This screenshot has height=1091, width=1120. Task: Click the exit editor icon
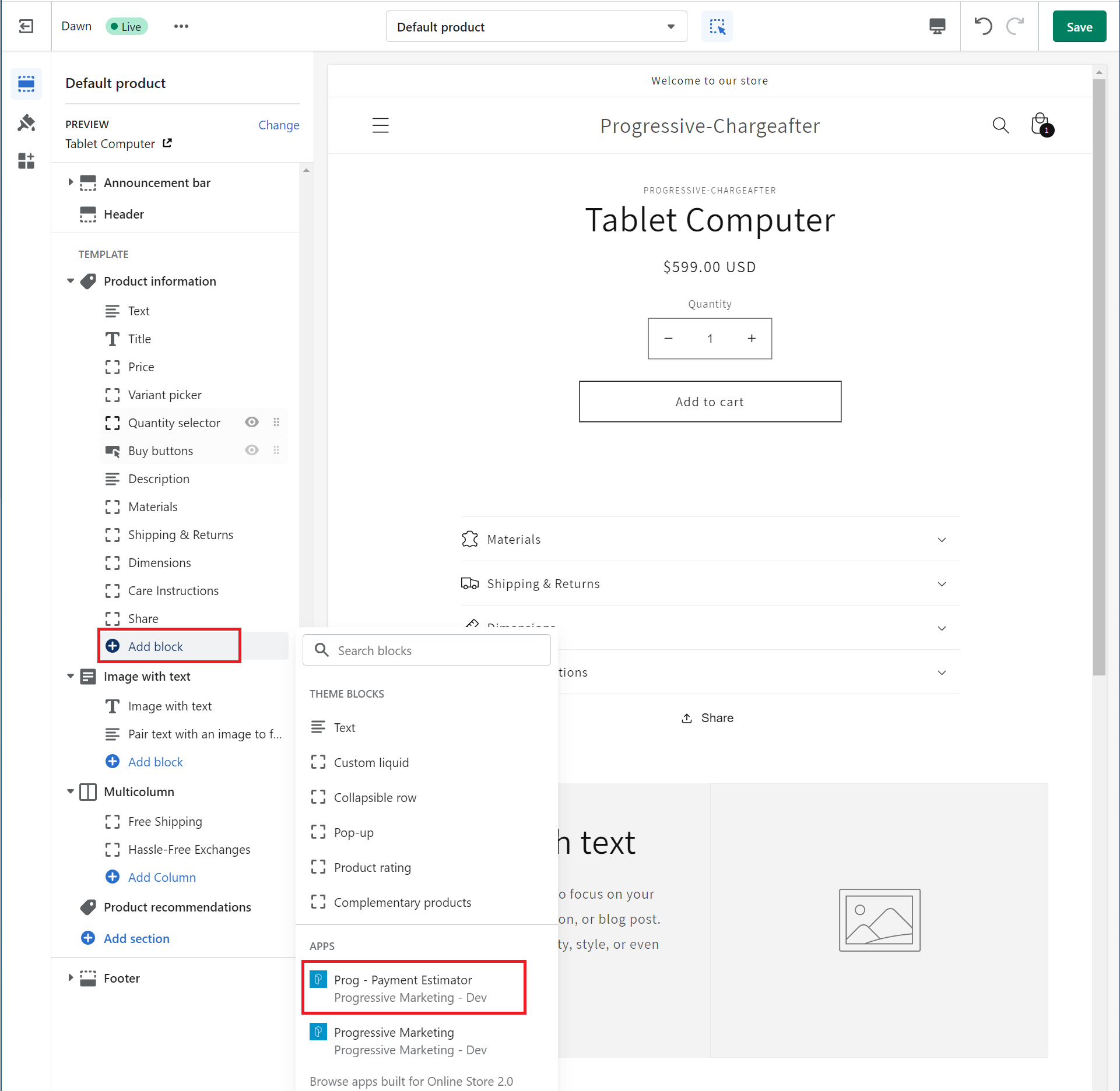26,26
